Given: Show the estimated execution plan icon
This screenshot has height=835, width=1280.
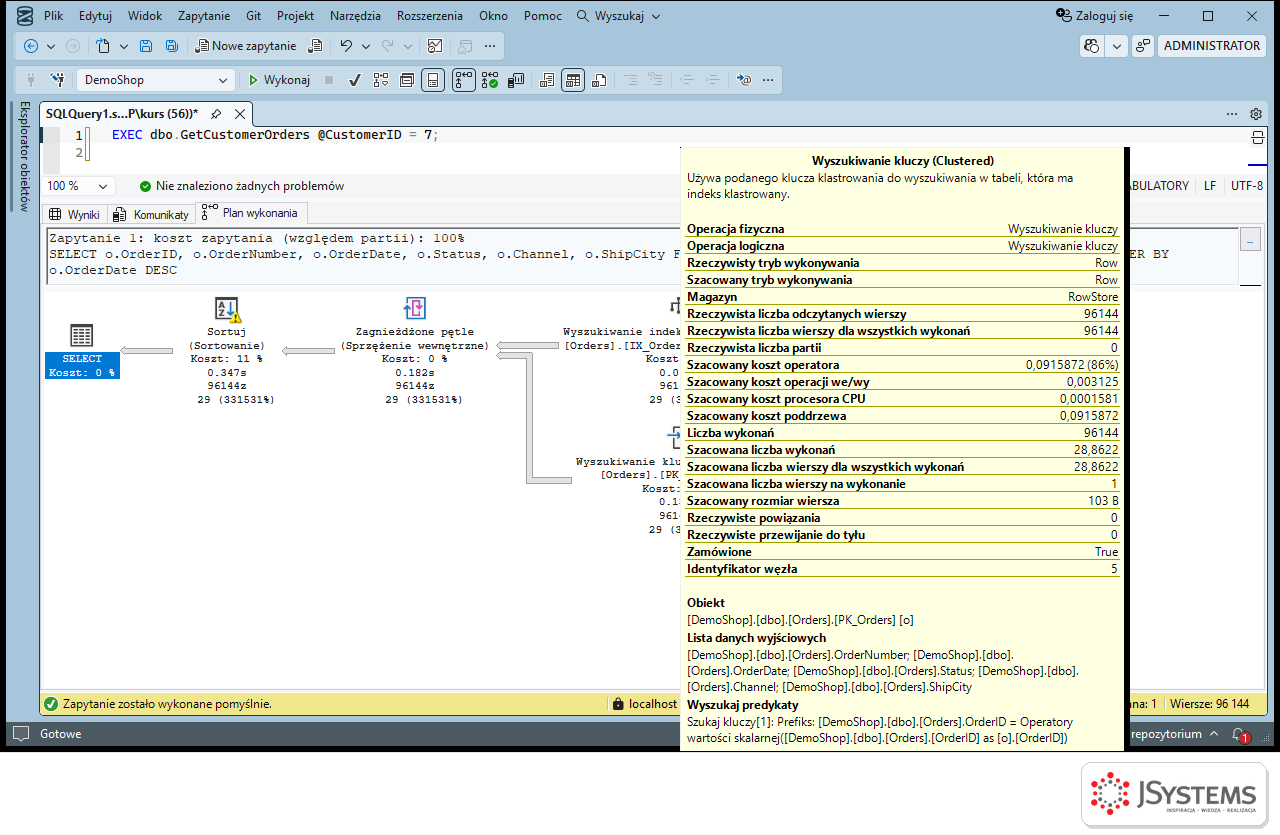Looking at the screenshot, I should click(x=381, y=80).
